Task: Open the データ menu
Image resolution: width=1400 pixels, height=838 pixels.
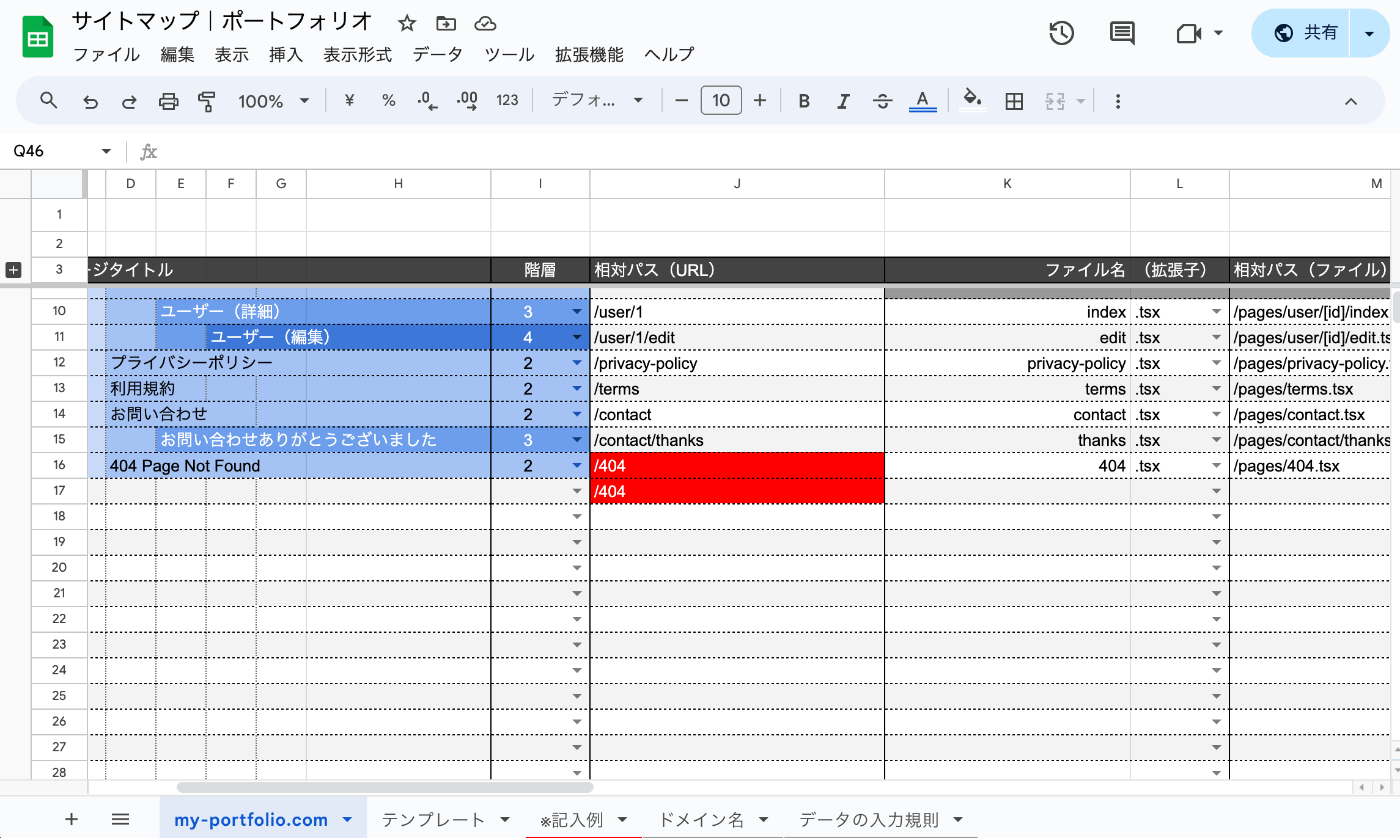Action: 438,55
